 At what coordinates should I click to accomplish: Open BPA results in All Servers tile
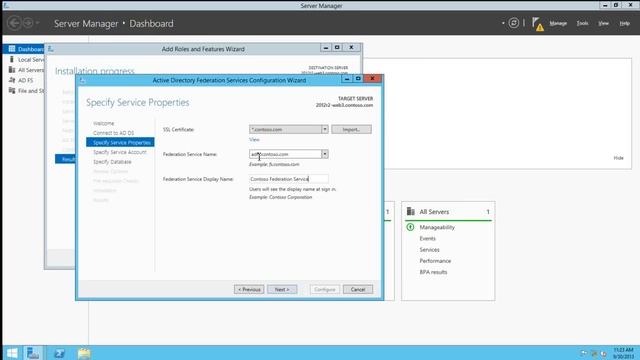click(433, 272)
